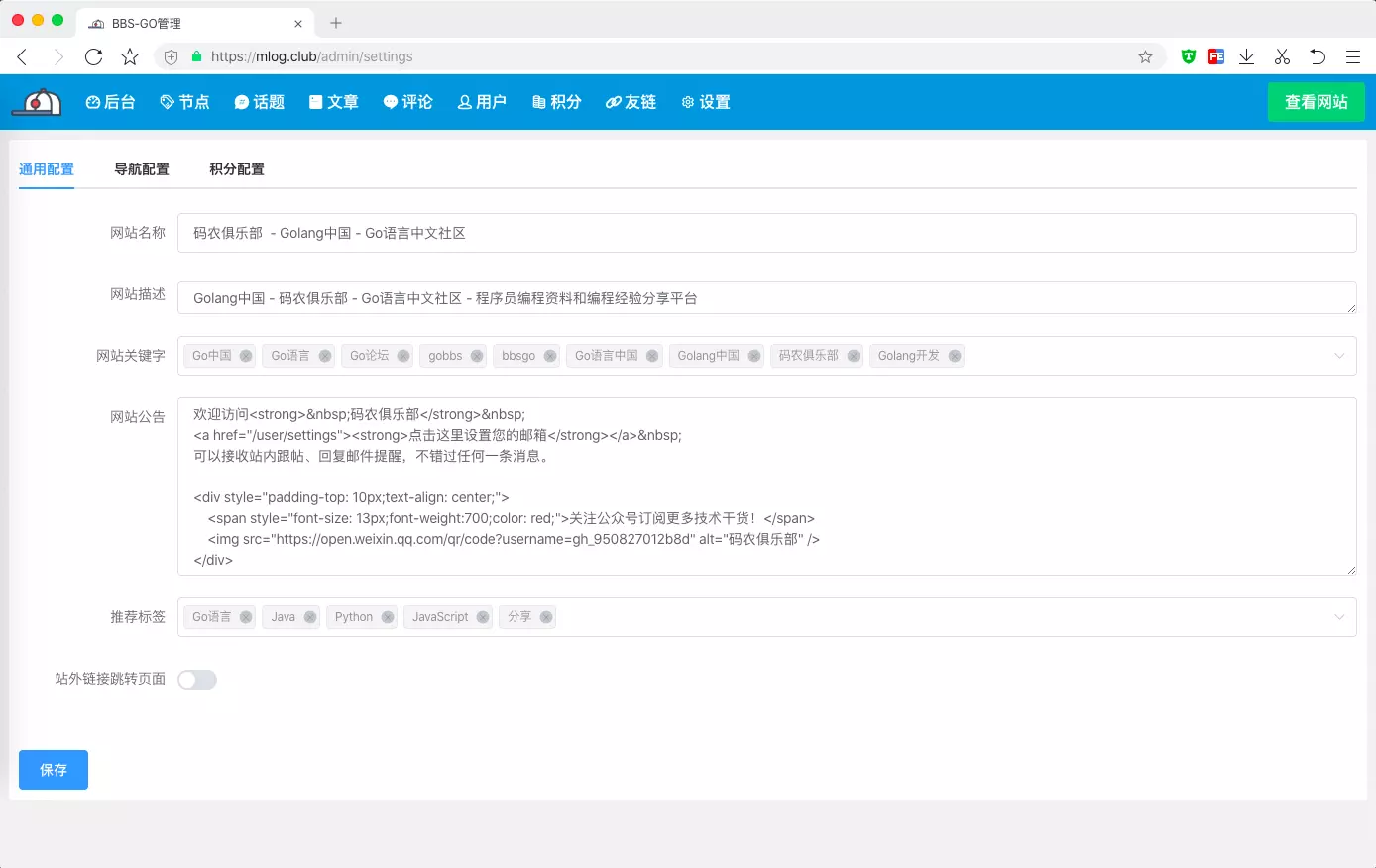Open the downloads arrow icon

(x=1247, y=56)
